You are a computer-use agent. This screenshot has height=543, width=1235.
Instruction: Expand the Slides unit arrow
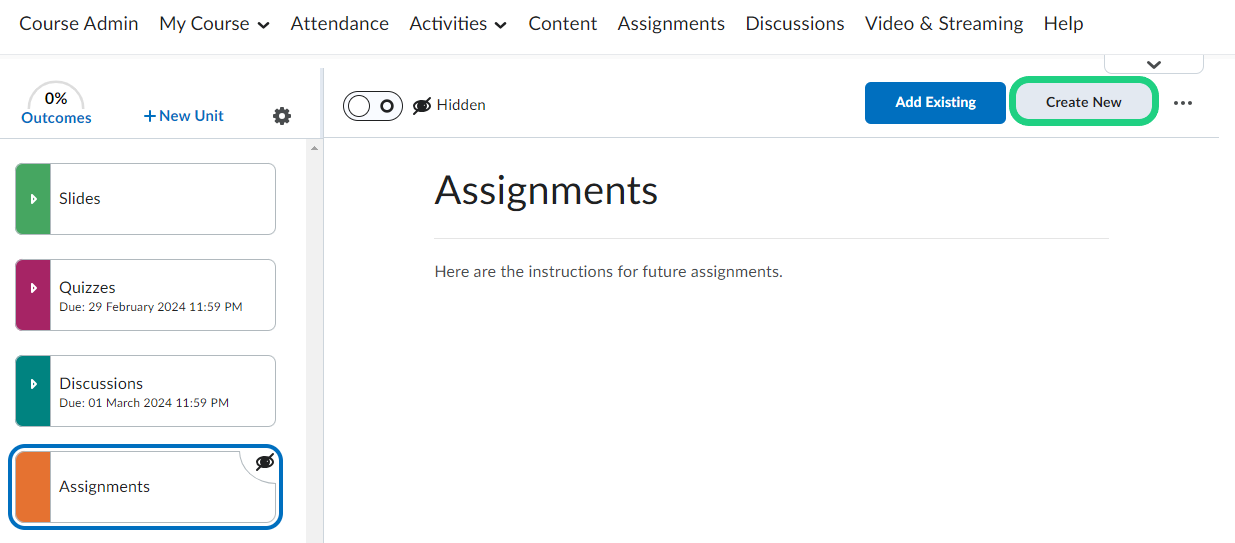pyautogui.click(x=33, y=199)
